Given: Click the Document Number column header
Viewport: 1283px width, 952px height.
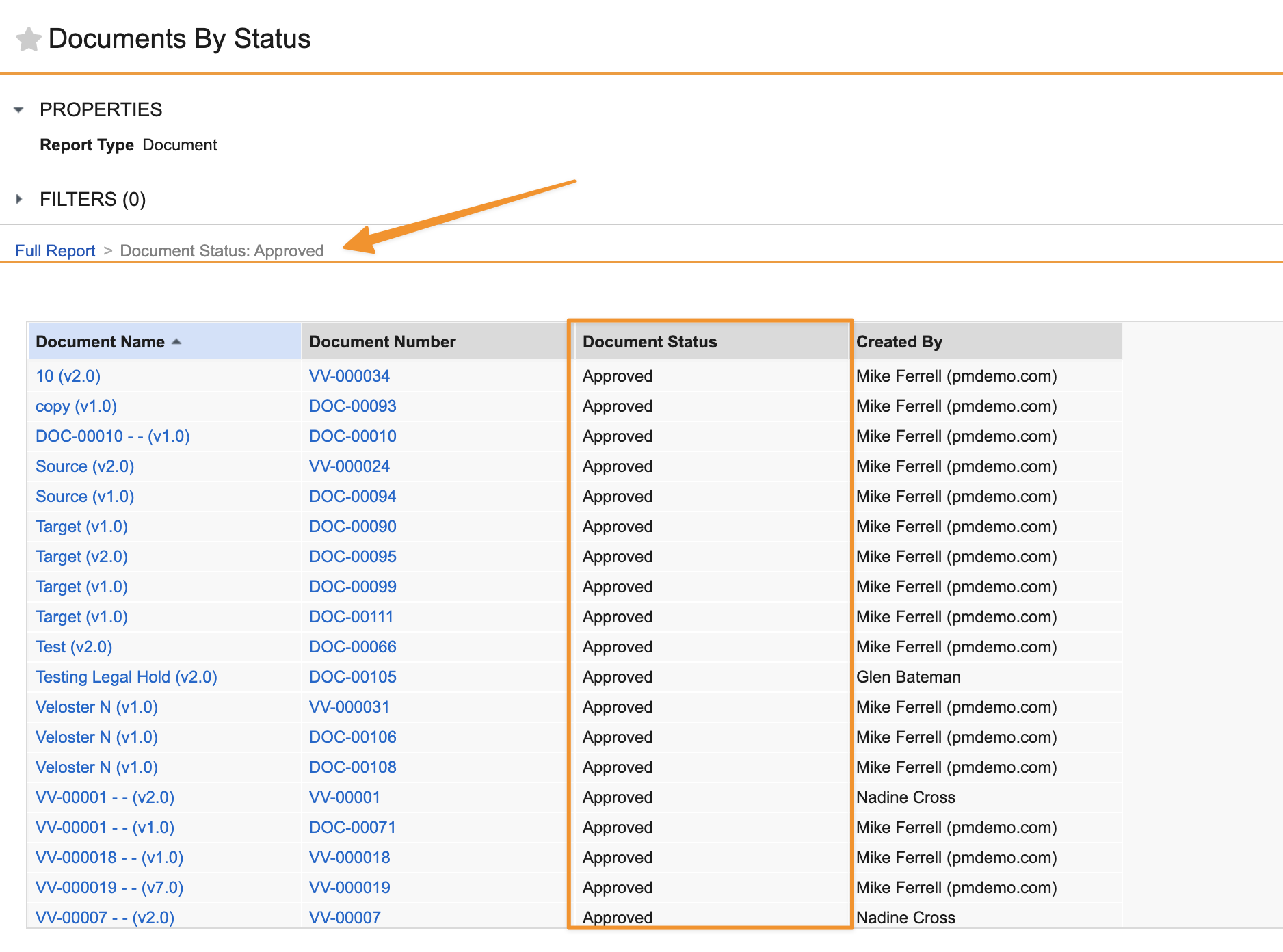Looking at the screenshot, I should pos(382,342).
